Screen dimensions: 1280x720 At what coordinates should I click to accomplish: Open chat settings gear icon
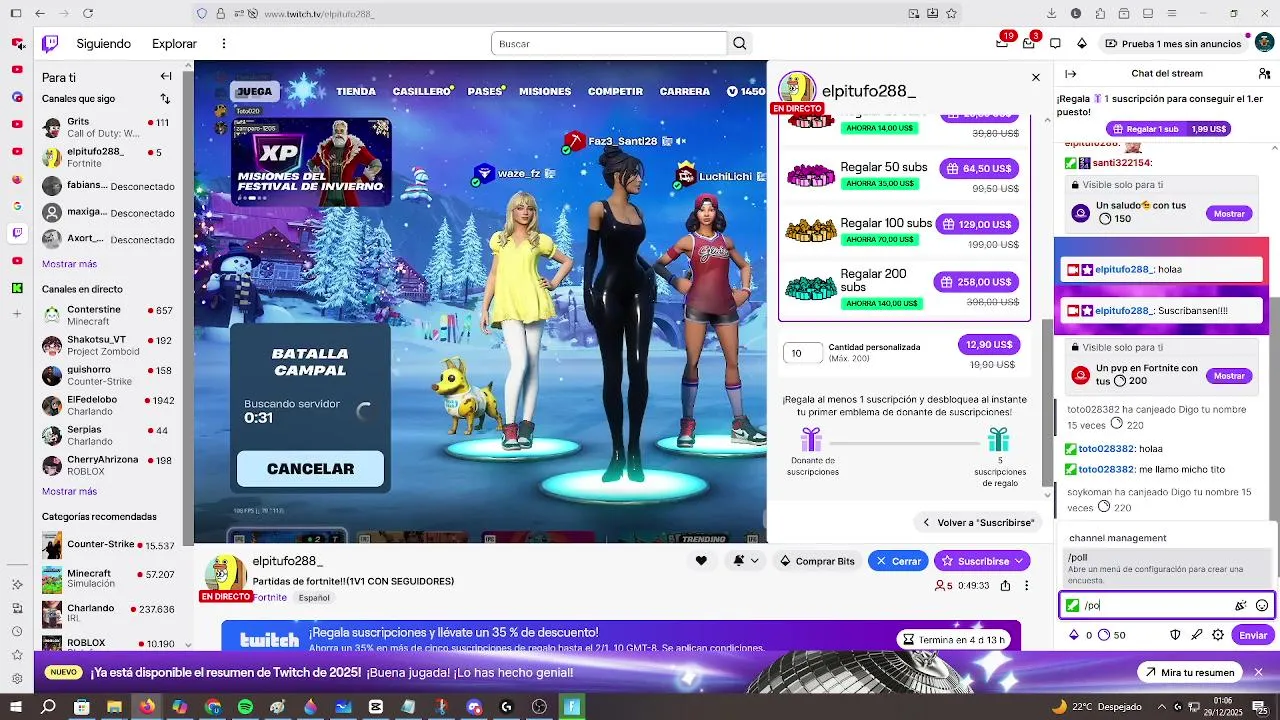pos(1218,635)
